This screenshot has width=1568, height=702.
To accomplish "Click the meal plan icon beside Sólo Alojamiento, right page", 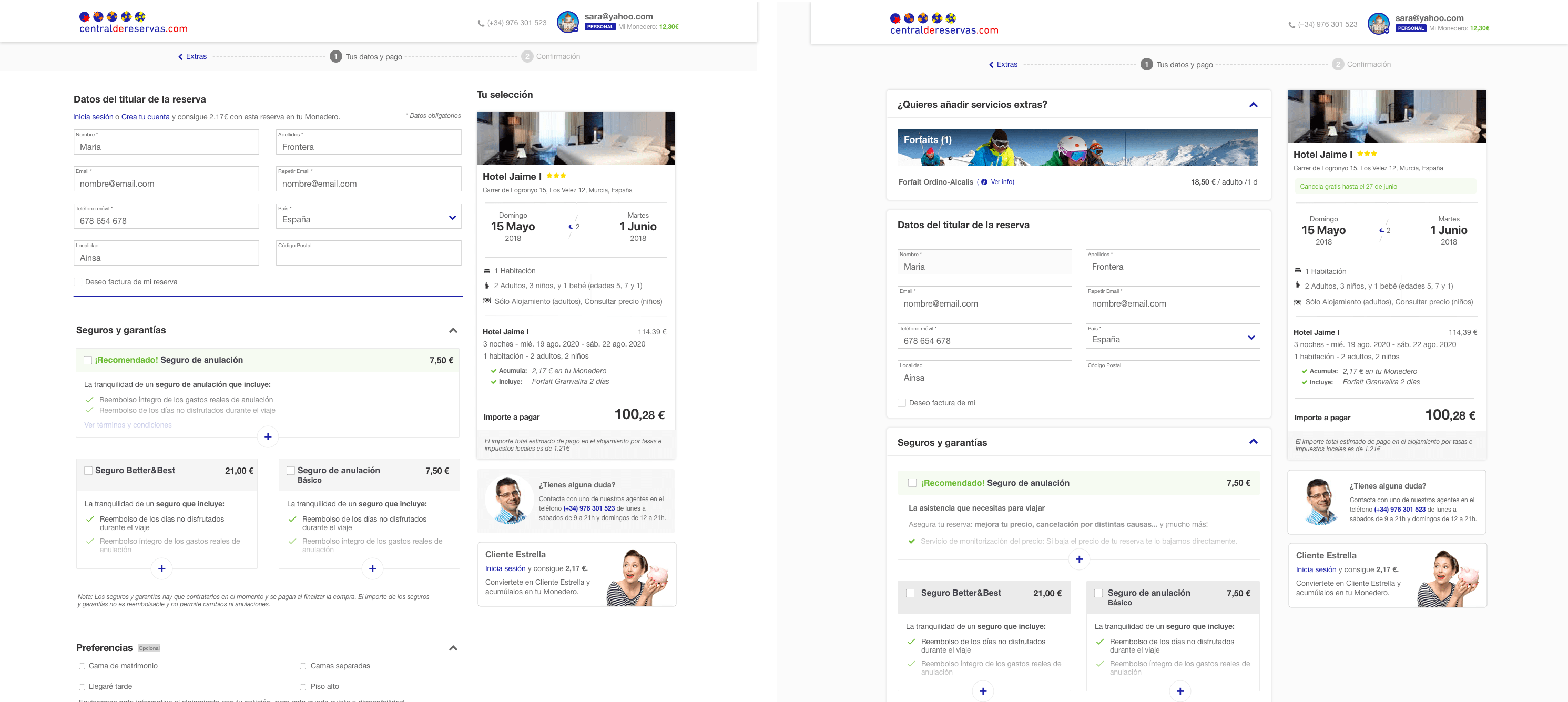I will tap(1298, 302).
